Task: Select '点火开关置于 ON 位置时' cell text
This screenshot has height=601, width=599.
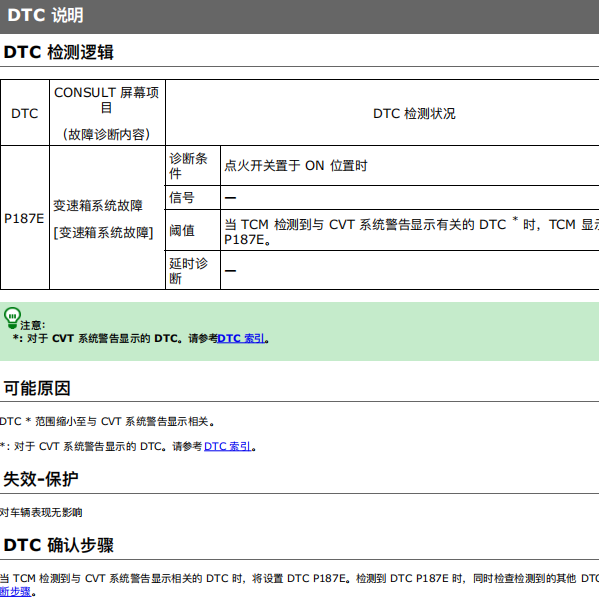Action: click(295, 166)
